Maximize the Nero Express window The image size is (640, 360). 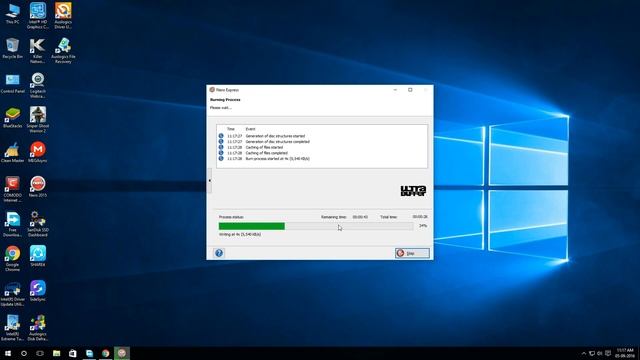coord(410,90)
